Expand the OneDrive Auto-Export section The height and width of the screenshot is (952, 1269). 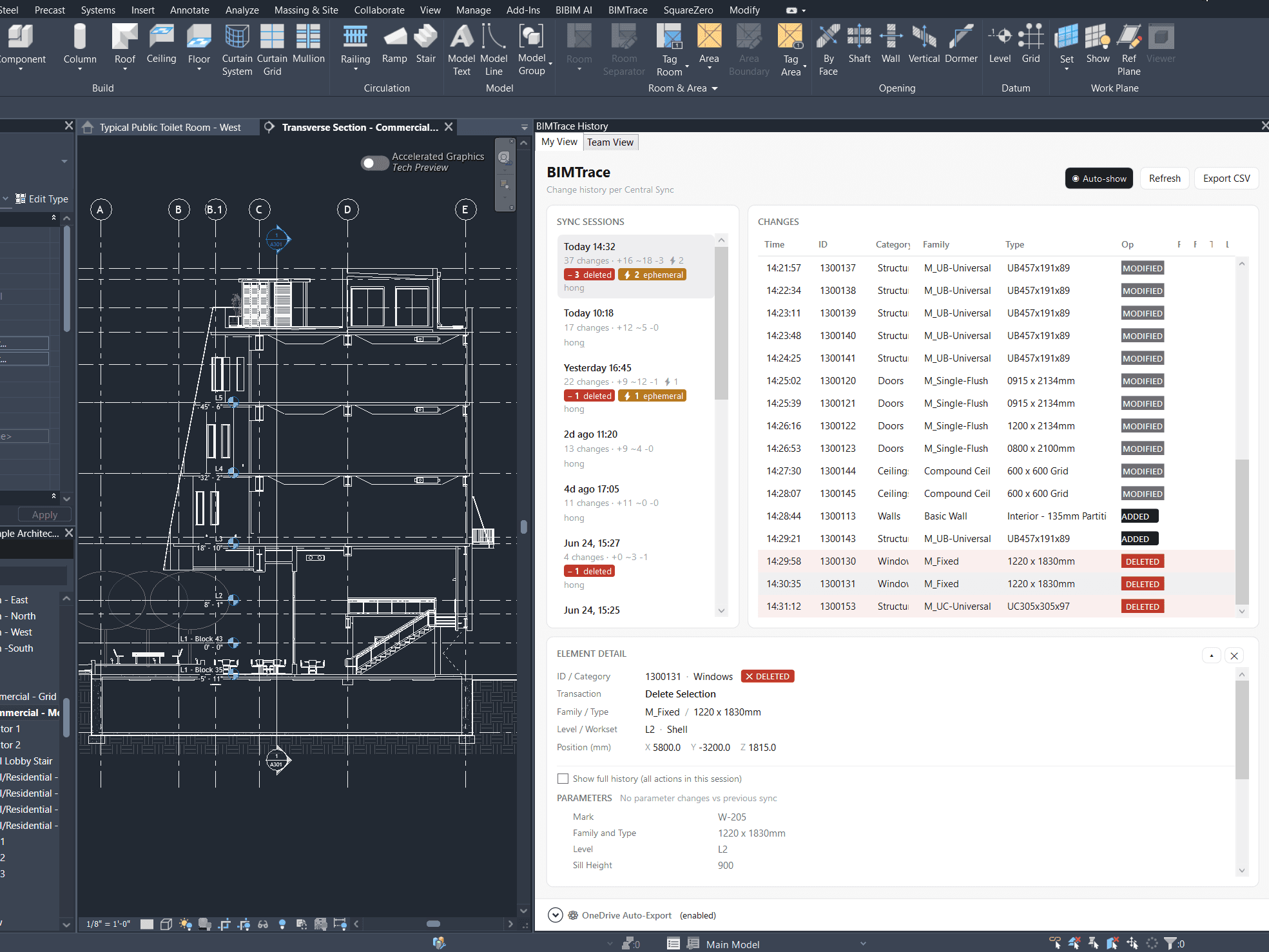coord(555,915)
